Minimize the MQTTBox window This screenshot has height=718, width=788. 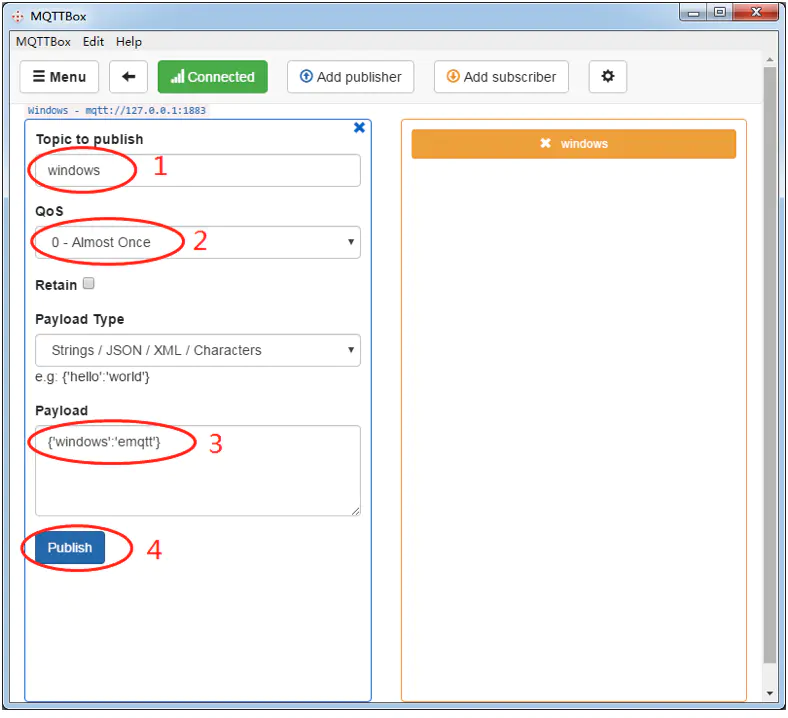pyautogui.click(x=694, y=12)
